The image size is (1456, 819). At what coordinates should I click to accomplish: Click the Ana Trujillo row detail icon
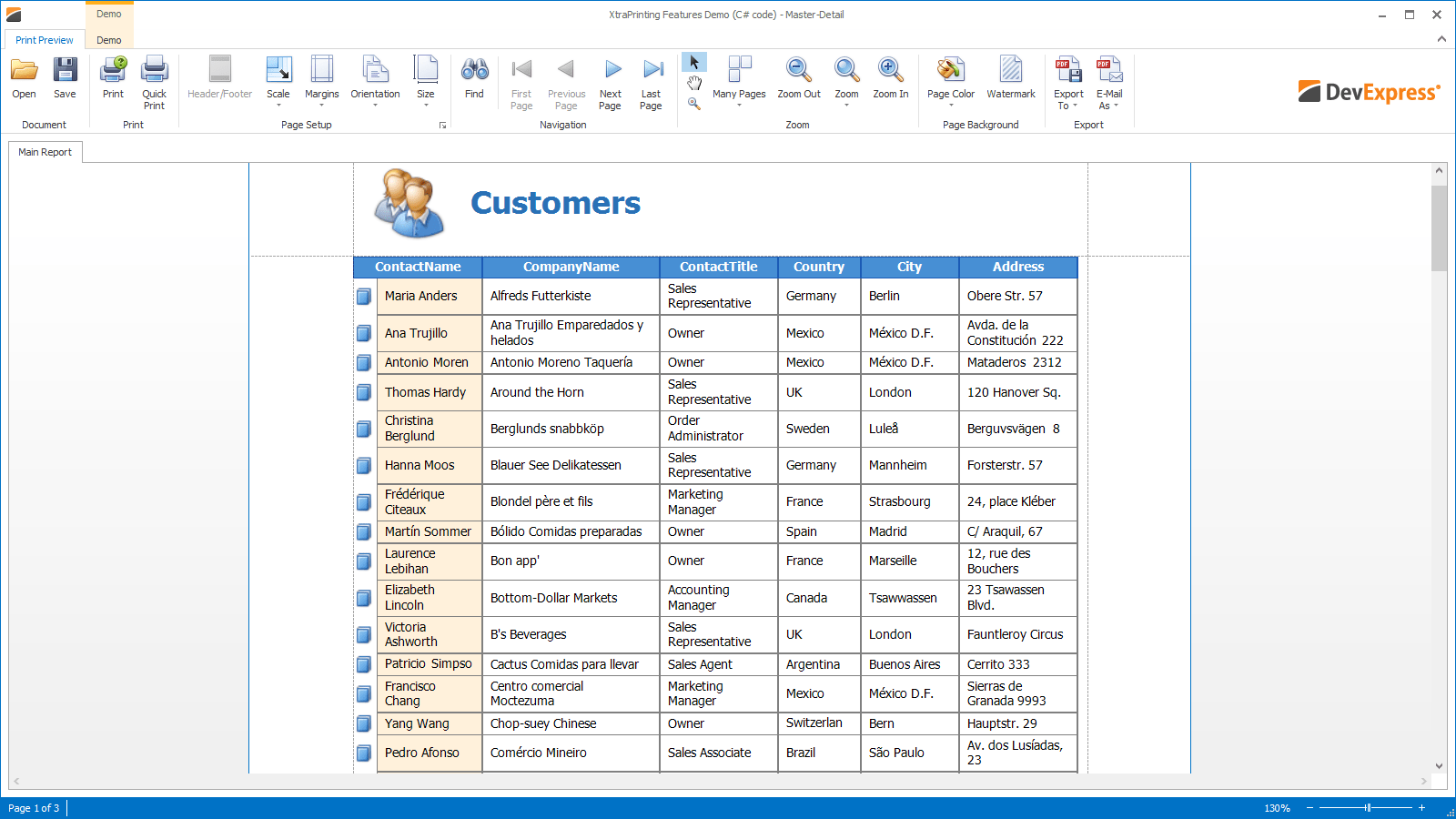pos(363,333)
